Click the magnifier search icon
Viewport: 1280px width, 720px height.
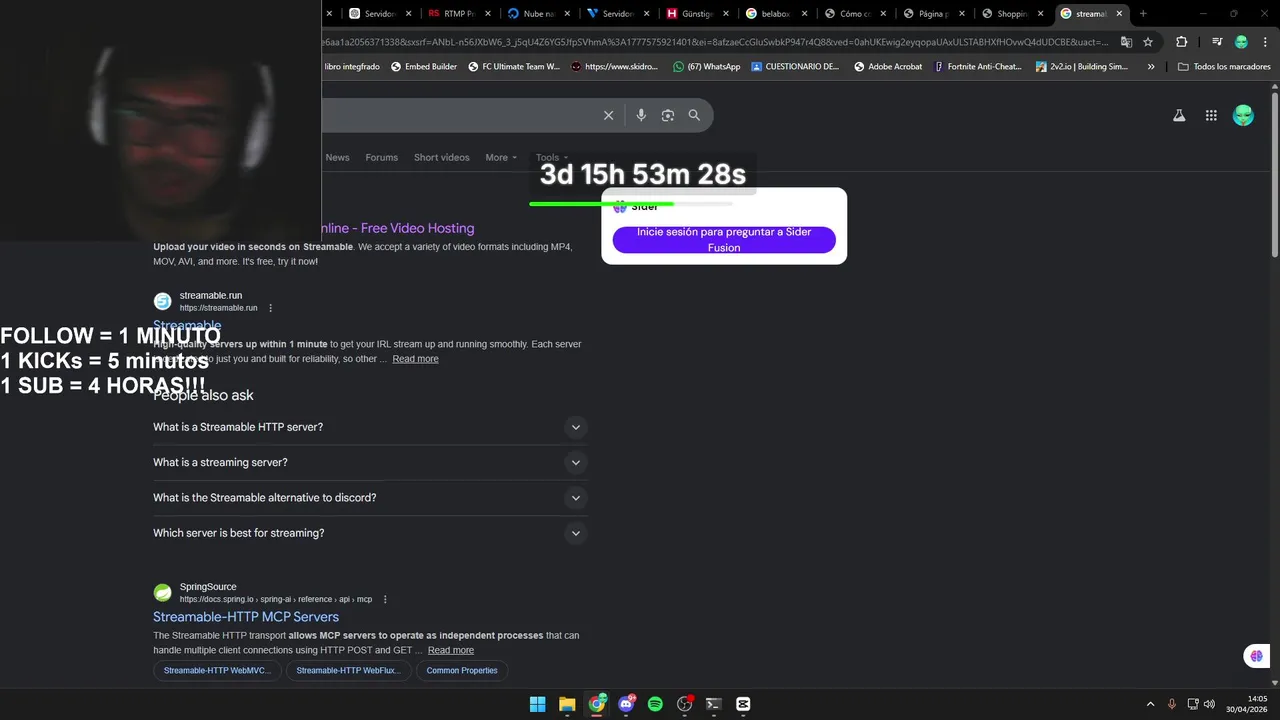[694, 115]
